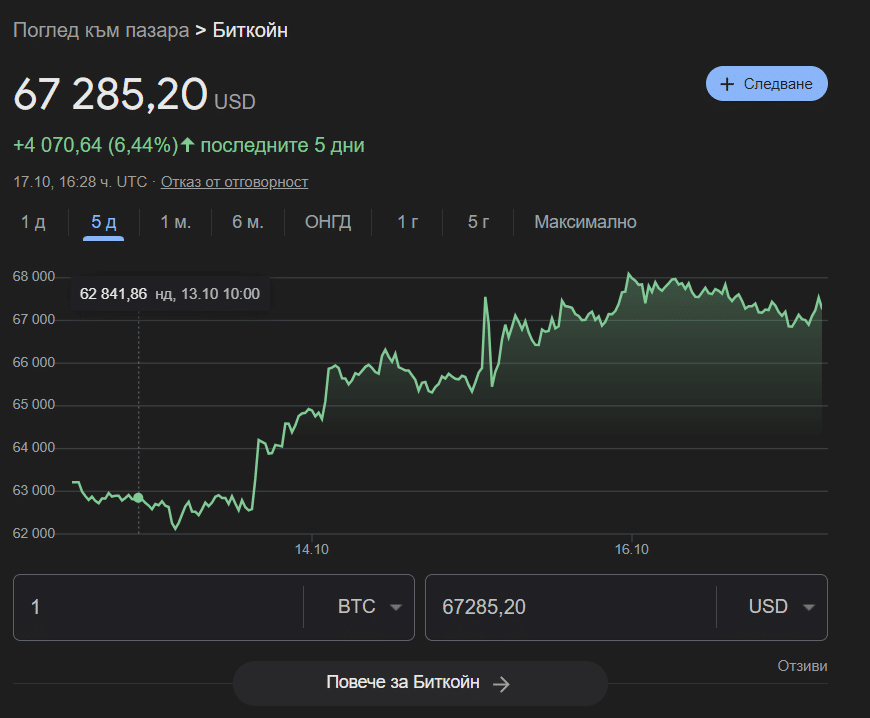This screenshot has width=870, height=718.
Task: Switch to the 1 м. range tab
Action: click(175, 222)
